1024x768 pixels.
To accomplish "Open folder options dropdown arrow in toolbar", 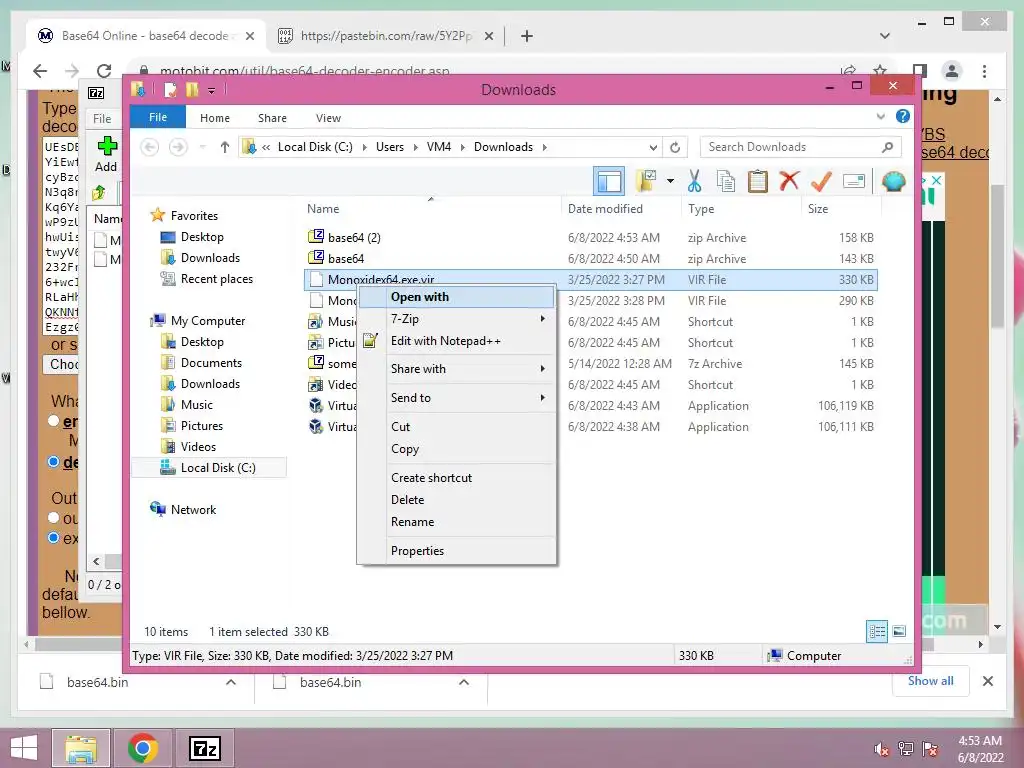I will click(670, 181).
